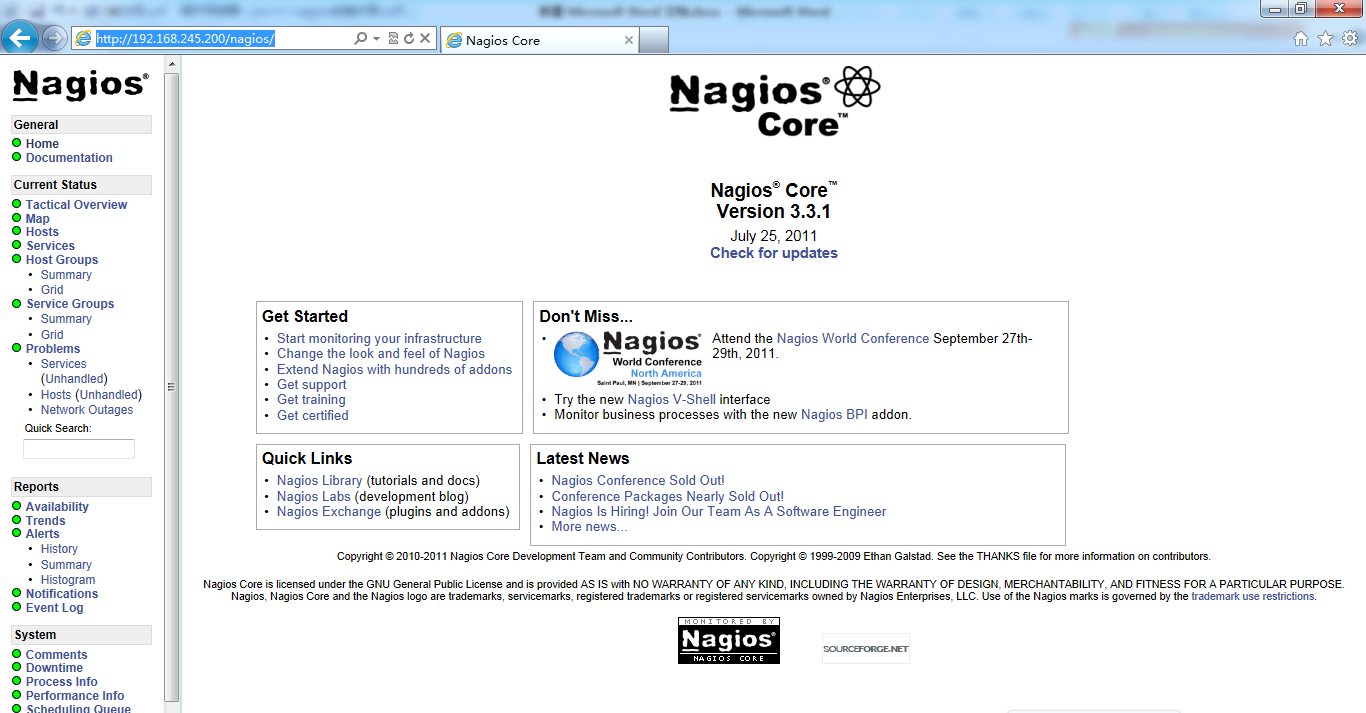Click the search magnifier in address bar
1366x713 pixels.
pos(360,39)
